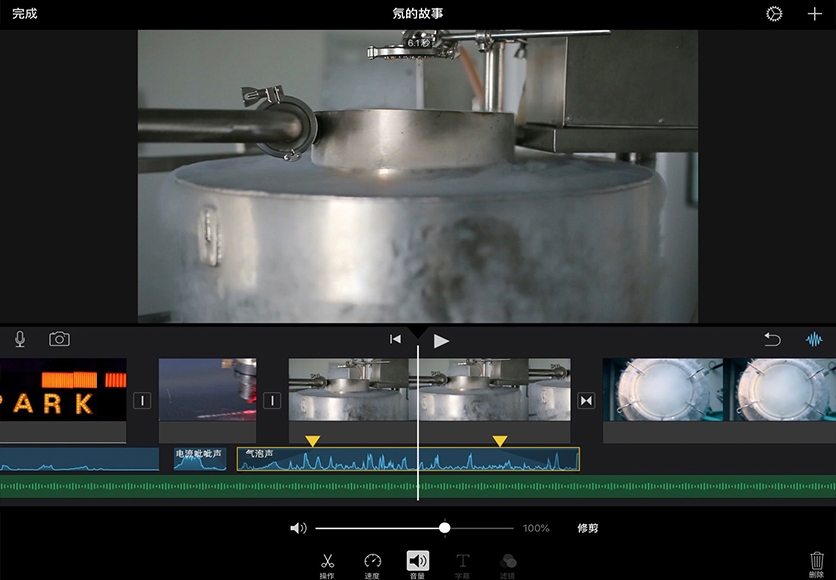Select the 电流呲呲声 audio clip
836x580 pixels.
pos(200,459)
